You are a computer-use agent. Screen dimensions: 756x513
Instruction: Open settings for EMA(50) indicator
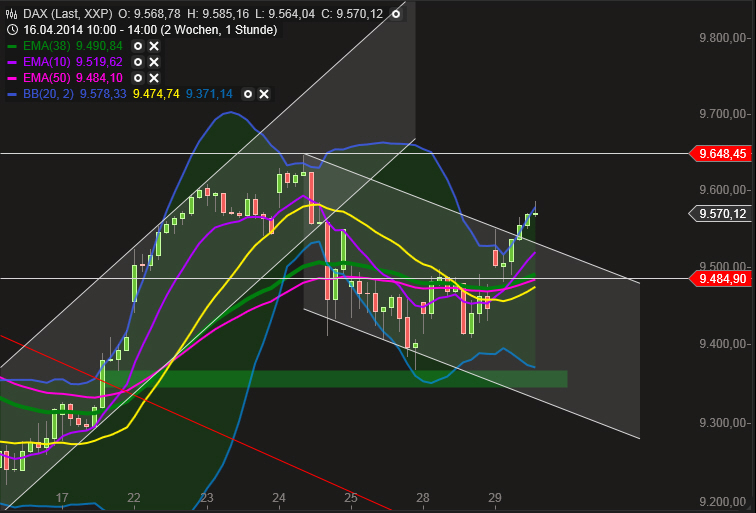pyautogui.click(x=138, y=78)
